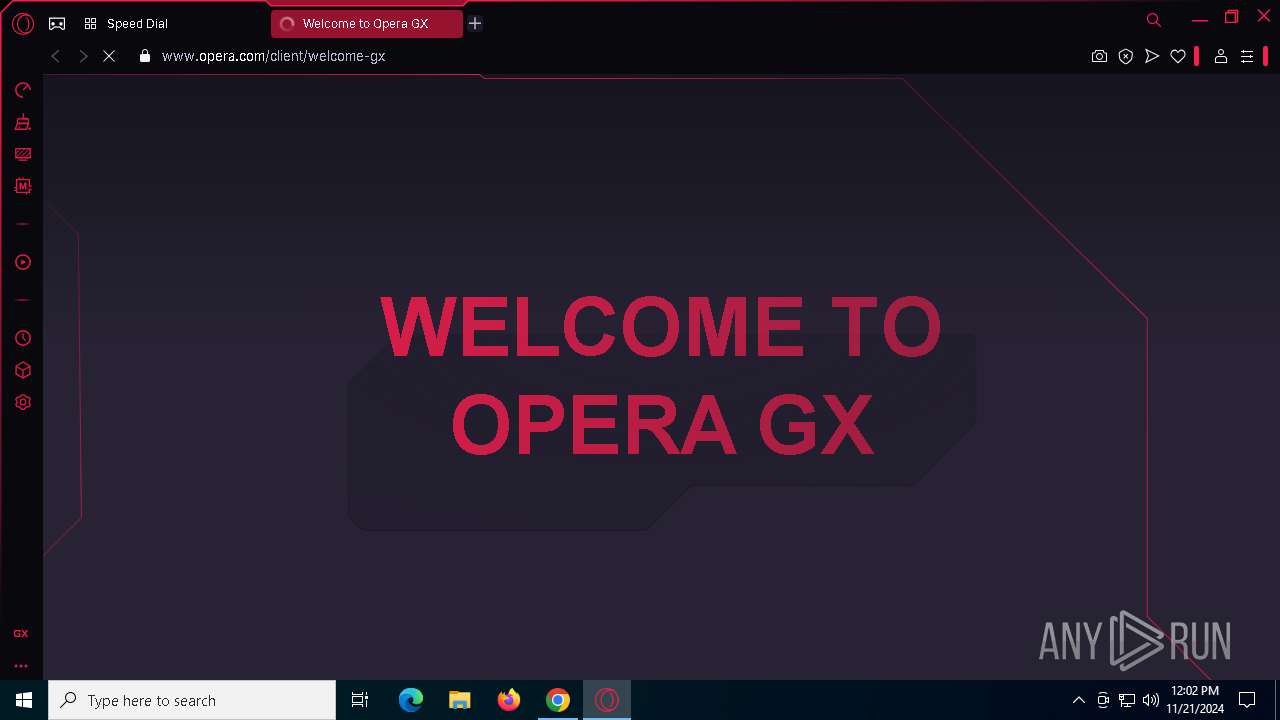The height and width of the screenshot is (720, 1280).
Task: Go forward to next page
Action: (x=83, y=57)
